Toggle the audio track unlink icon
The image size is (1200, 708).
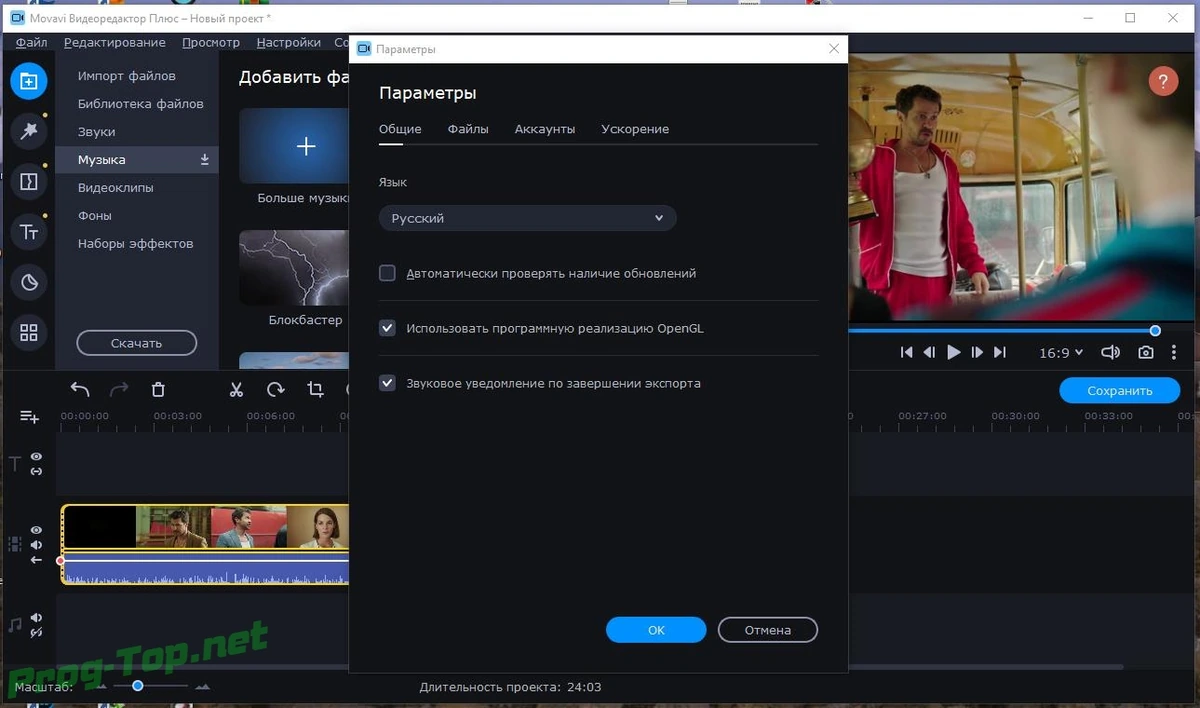point(36,632)
